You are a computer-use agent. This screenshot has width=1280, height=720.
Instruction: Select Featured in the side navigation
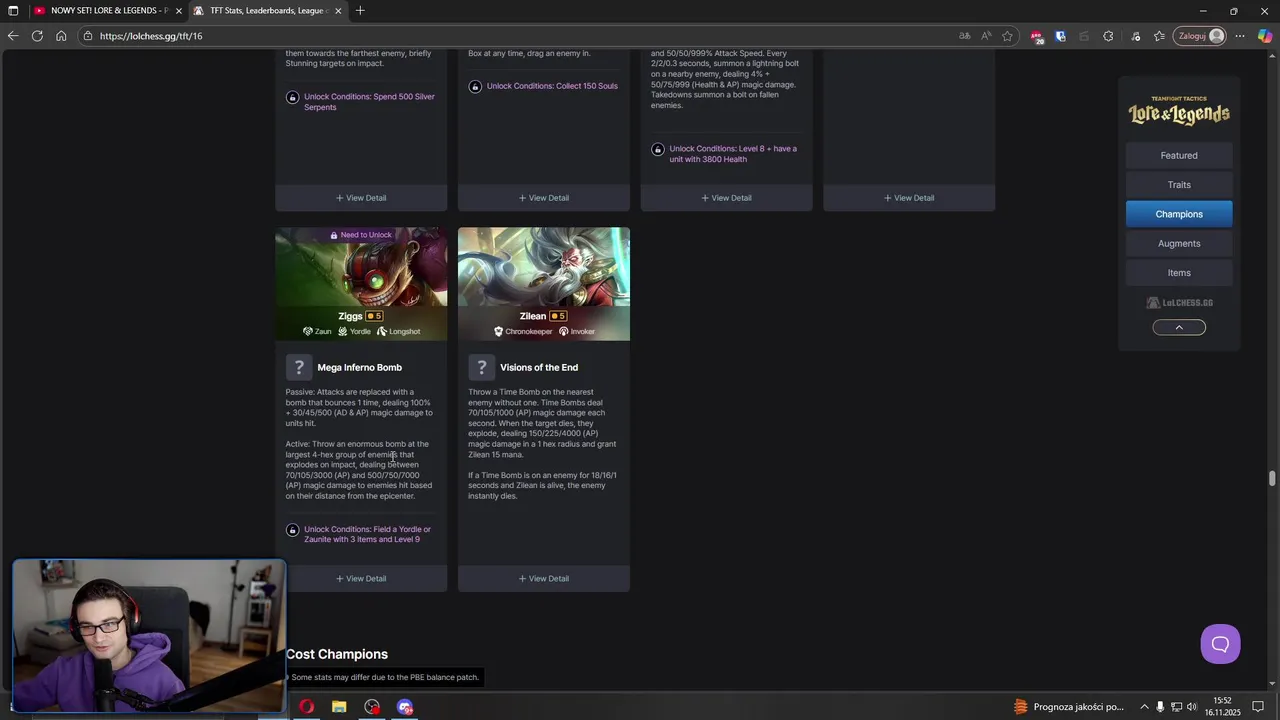[1179, 155]
